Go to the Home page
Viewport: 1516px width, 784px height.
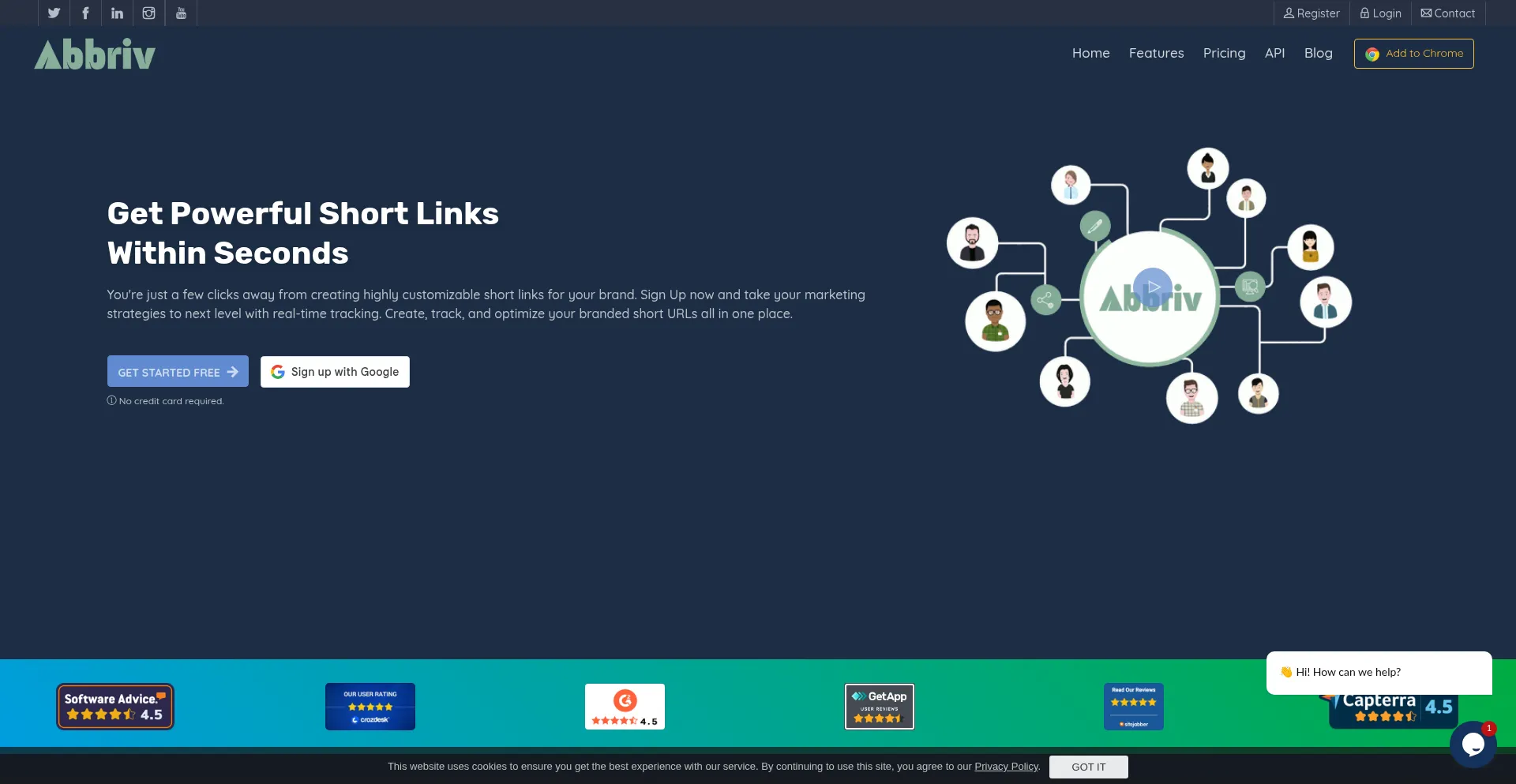click(x=1091, y=53)
